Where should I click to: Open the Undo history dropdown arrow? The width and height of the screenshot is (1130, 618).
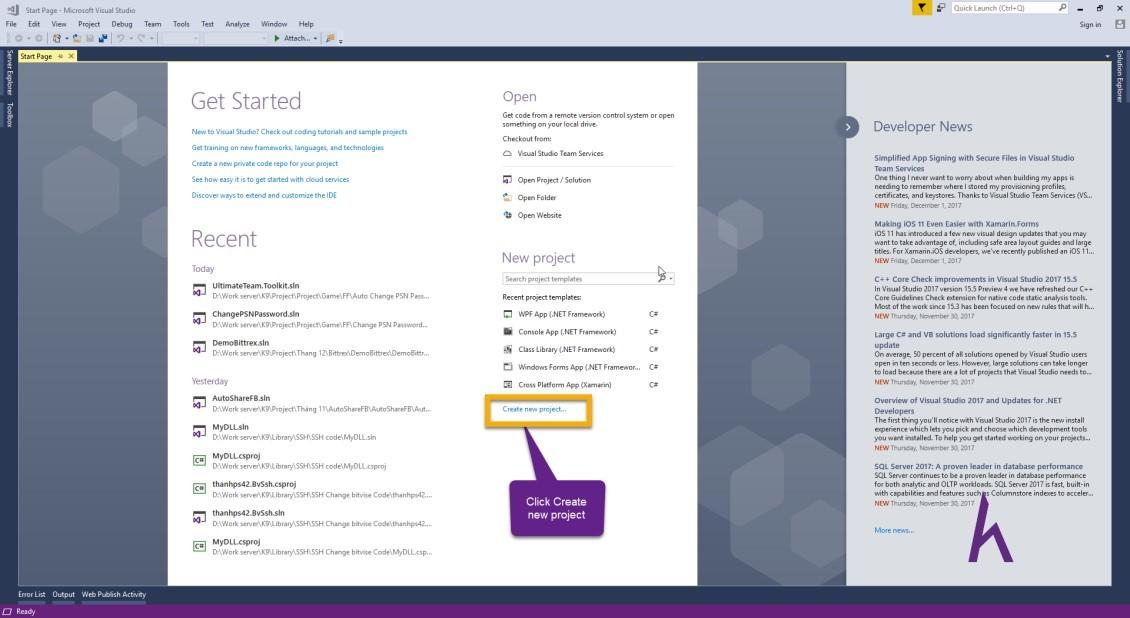coord(131,39)
